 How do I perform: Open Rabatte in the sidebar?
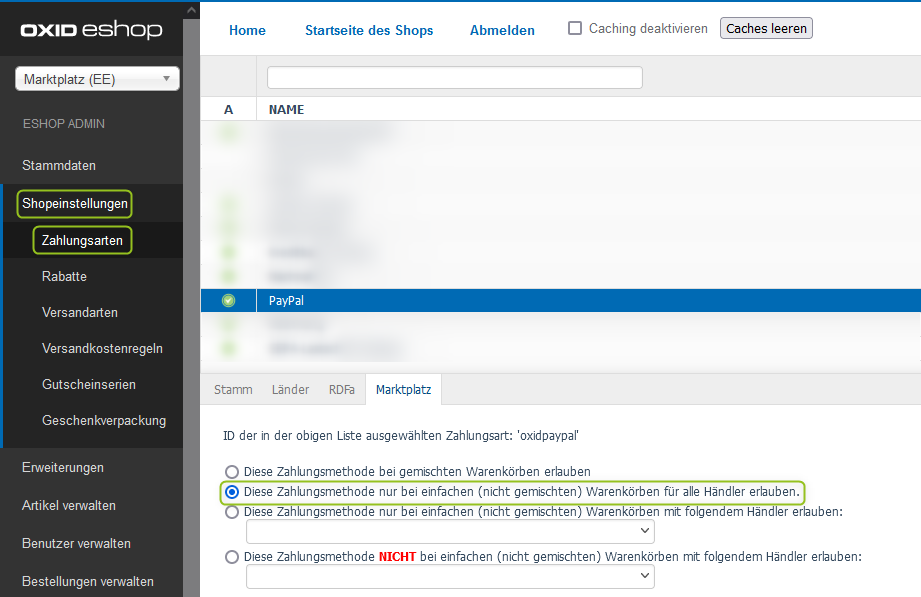click(x=64, y=277)
